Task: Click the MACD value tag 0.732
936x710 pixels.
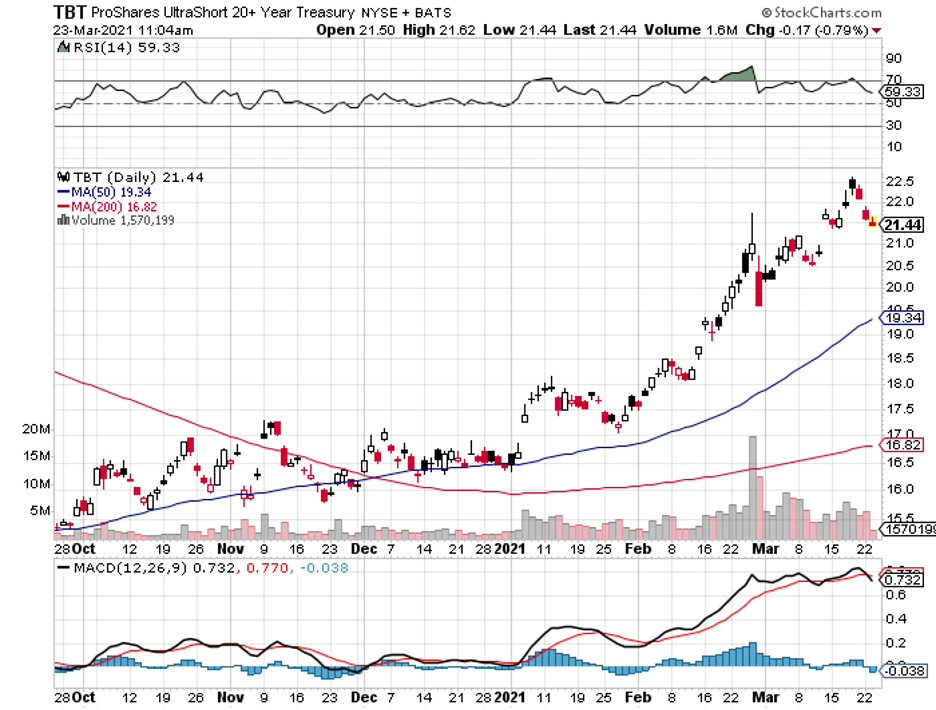Action: pos(903,580)
